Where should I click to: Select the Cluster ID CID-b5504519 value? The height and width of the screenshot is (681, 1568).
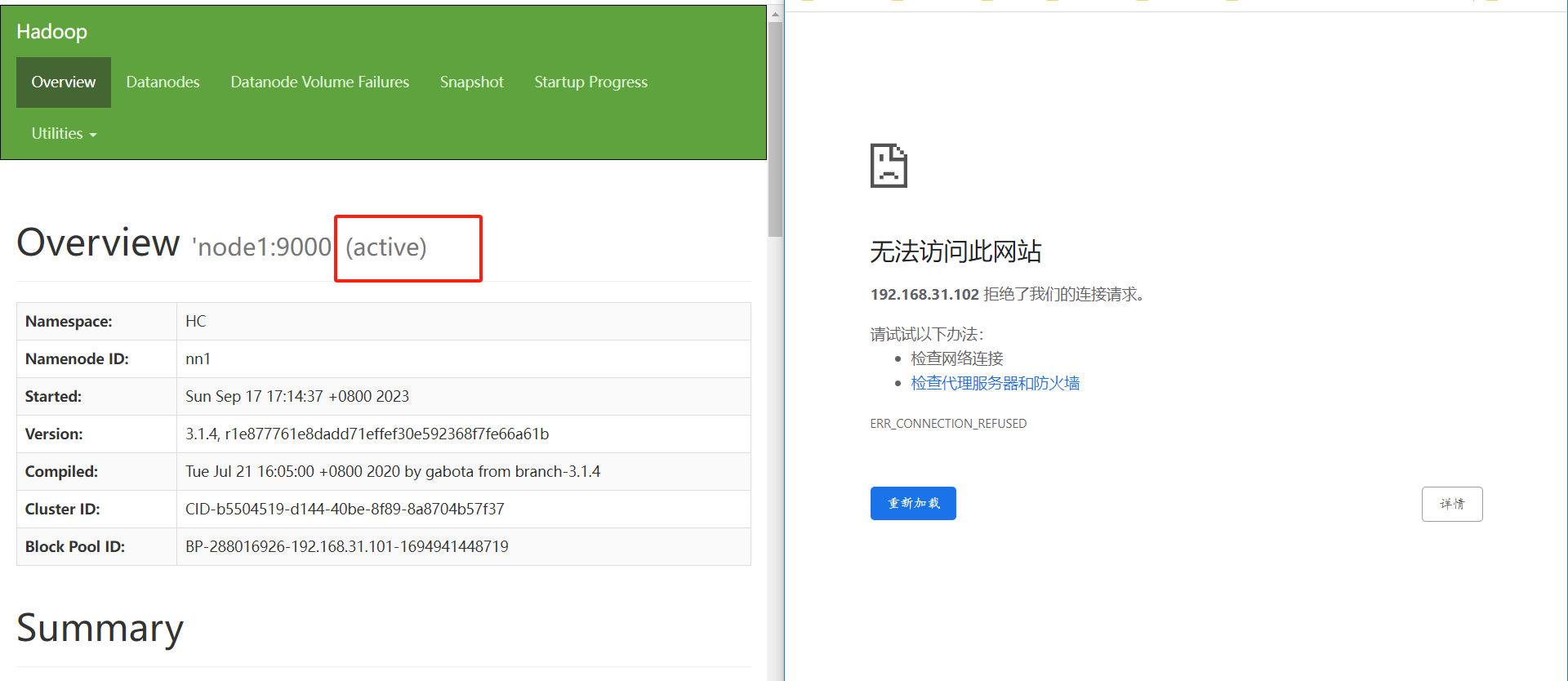pyautogui.click(x=345, y=509)
